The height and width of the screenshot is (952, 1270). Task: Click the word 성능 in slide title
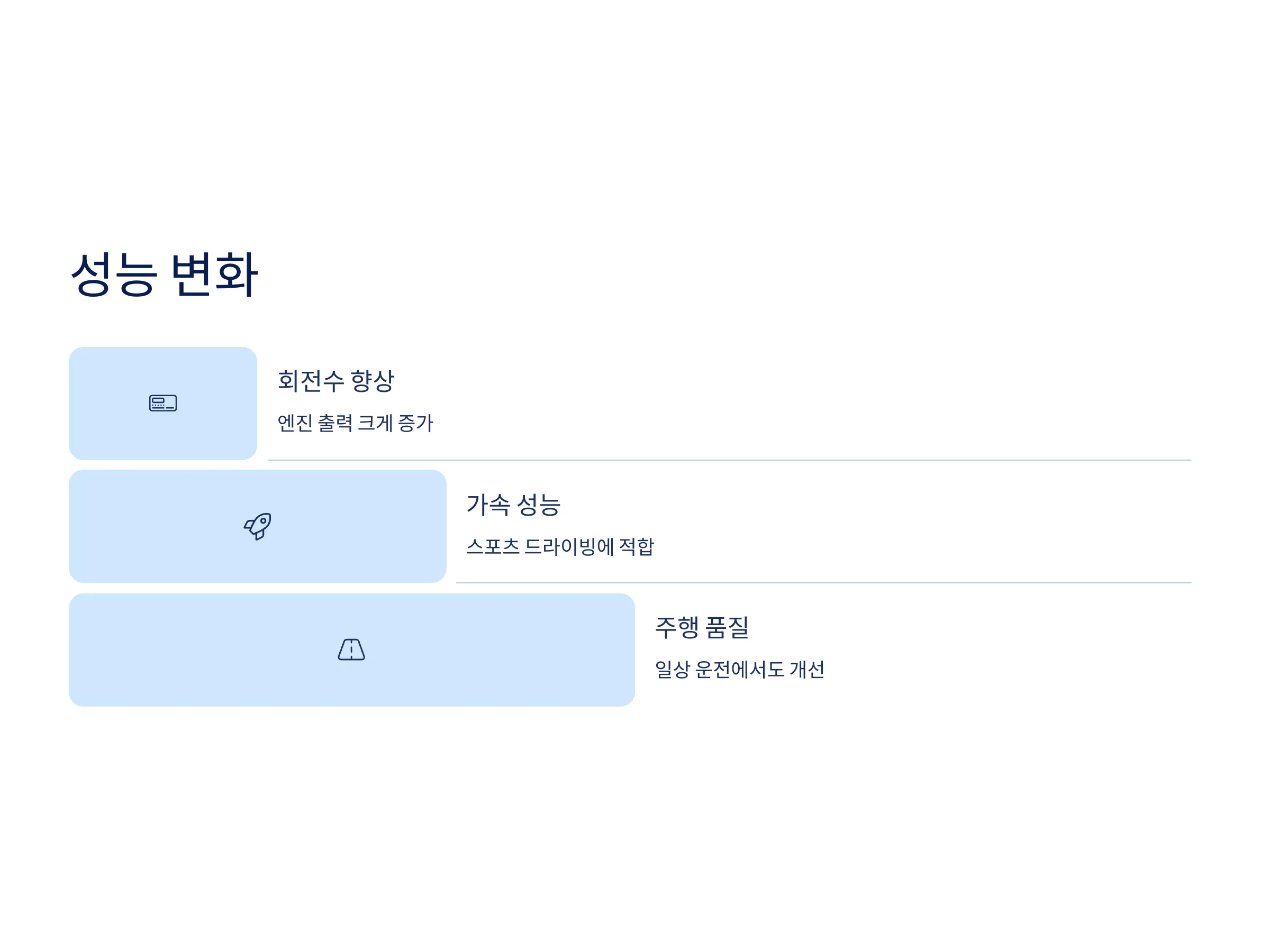pyautogui.click(x=114, y=274)
